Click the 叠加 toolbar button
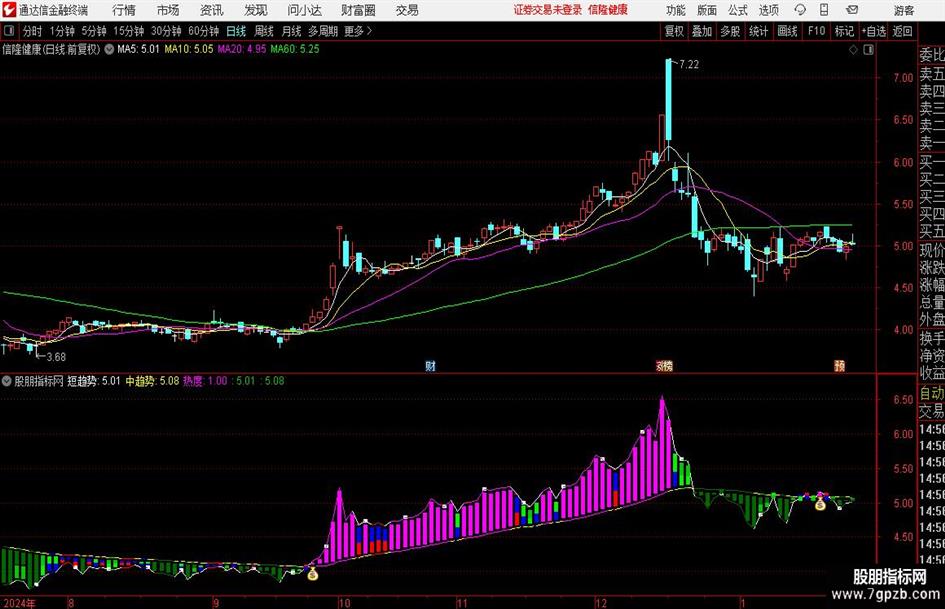 pyautogui.click(x=702, y=31)
